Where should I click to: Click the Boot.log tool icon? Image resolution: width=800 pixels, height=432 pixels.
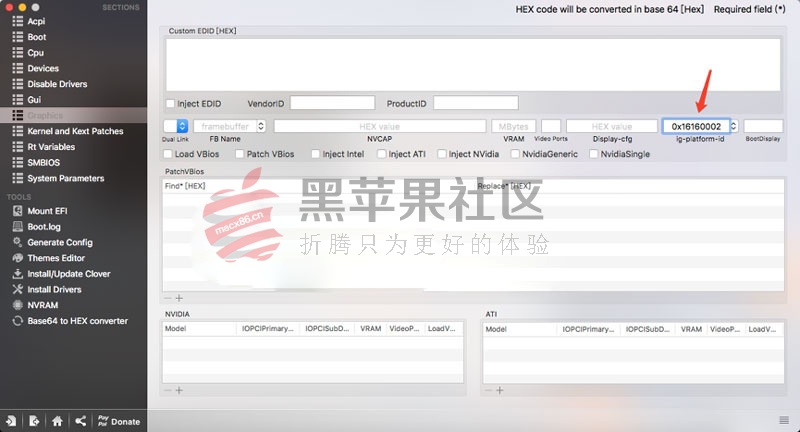[18, 226]
